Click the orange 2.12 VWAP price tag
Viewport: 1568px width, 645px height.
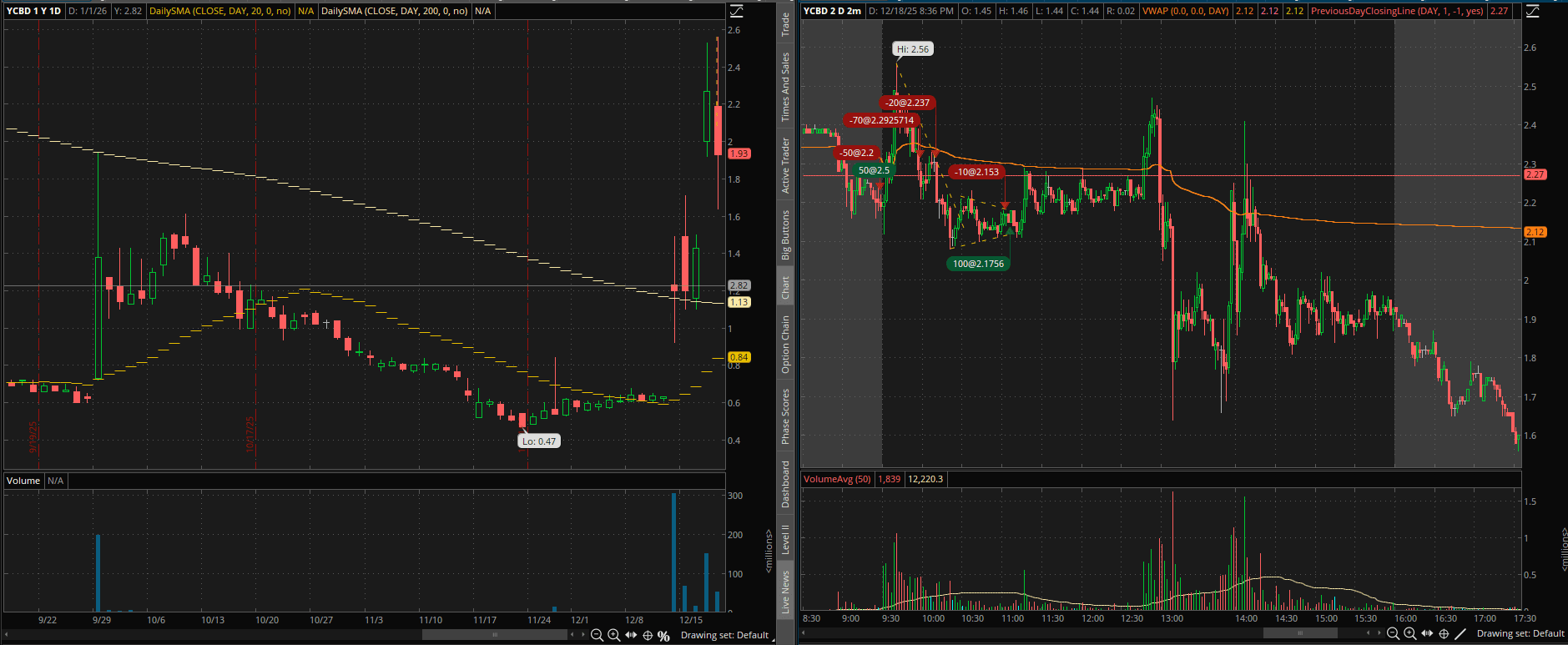click(1535, 232)
